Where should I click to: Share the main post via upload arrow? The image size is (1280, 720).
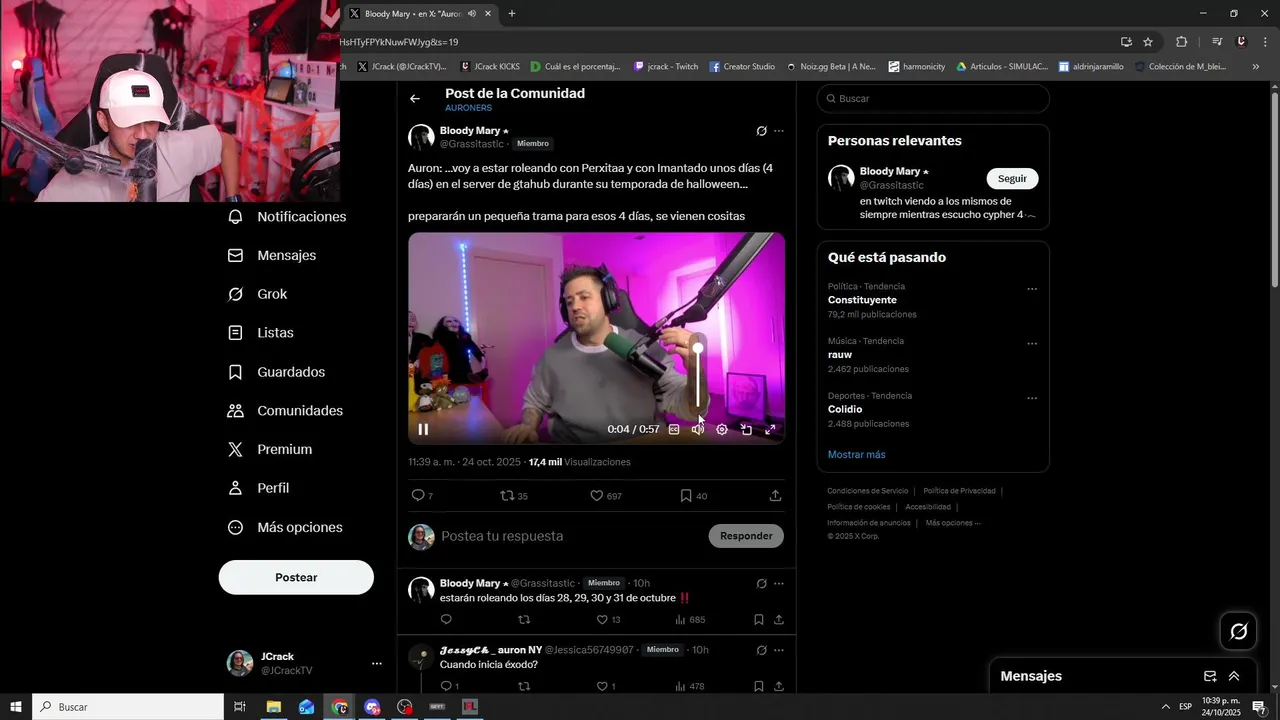coord(775,496)
